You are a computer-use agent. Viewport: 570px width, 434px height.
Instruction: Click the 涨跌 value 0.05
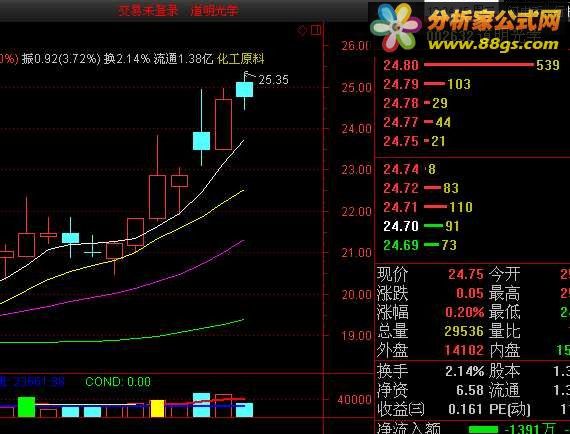tap(470, 293)
